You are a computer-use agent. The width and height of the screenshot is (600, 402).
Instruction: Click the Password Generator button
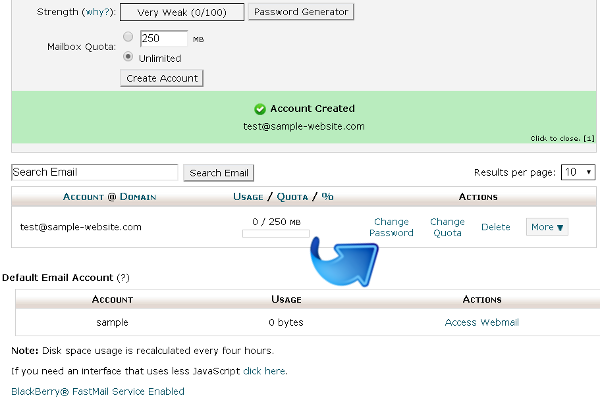[x=301, y=13]
